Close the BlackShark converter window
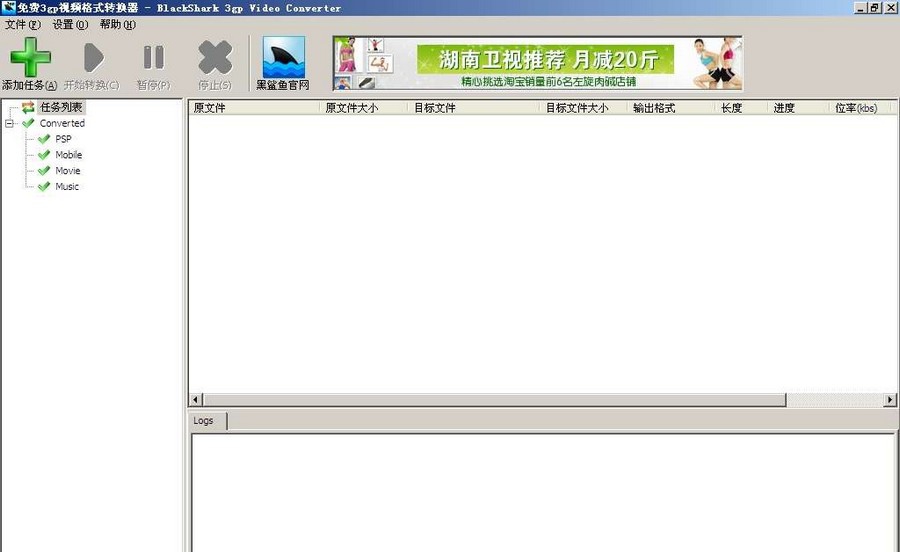Viewport: 900px width, 552px height. pyautogui.click(x=890, y=7)
